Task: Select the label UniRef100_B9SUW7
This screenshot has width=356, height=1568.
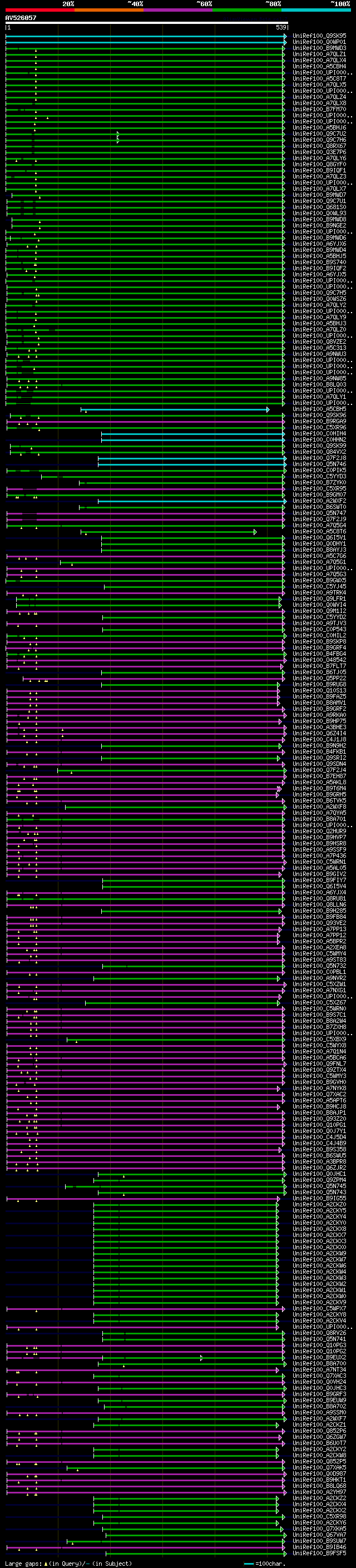Action: pos(319,1541)
